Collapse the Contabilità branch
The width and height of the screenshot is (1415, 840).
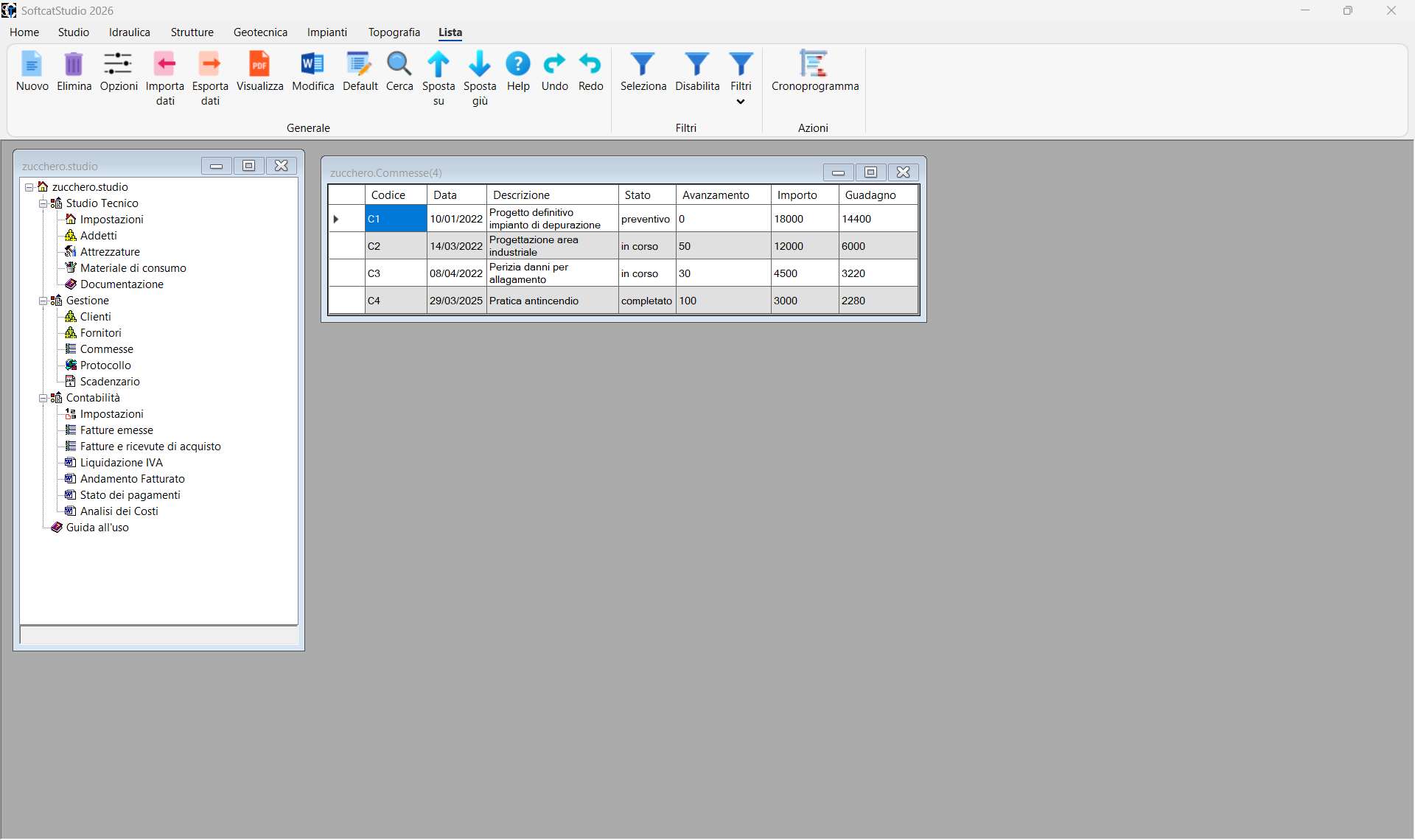pyautogui.click(x=43, y=398)
